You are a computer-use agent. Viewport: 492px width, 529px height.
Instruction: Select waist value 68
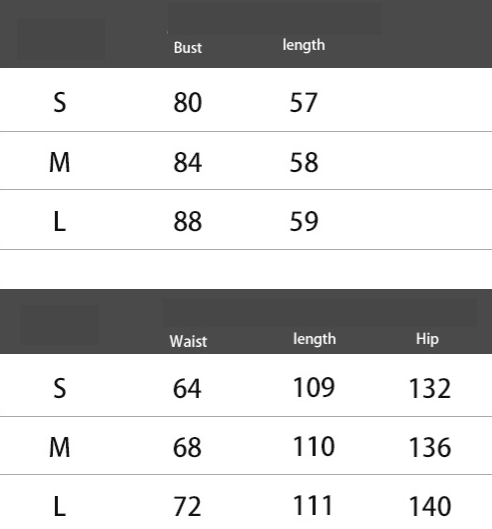[x=187, y=447]
